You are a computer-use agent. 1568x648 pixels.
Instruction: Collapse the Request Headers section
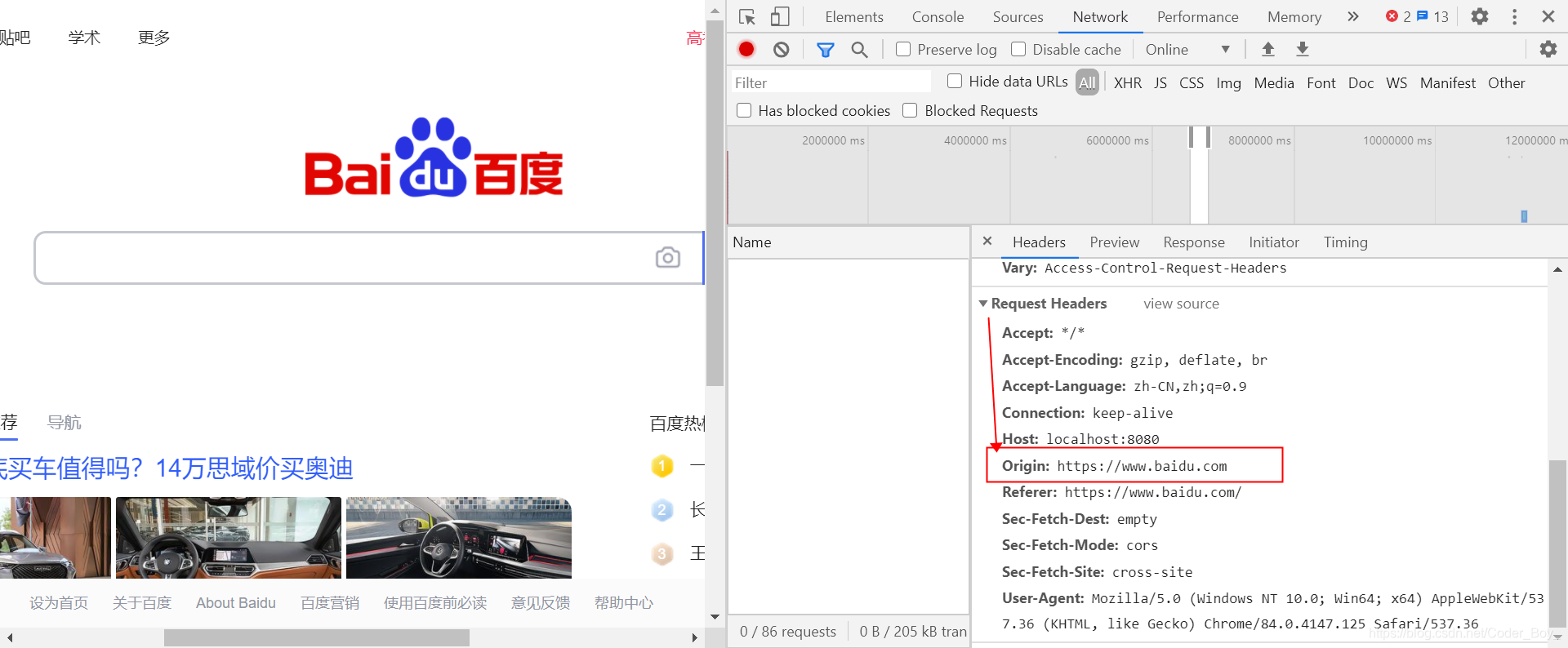point(983,304)
